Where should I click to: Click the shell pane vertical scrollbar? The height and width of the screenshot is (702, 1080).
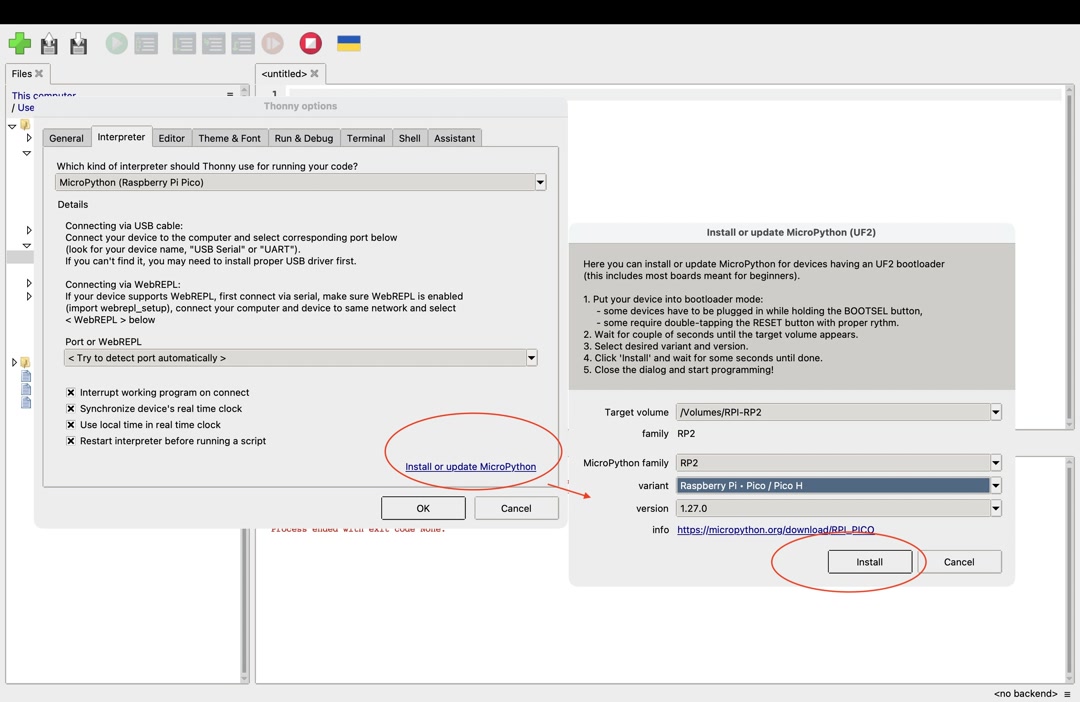(x=1070, y=568)
